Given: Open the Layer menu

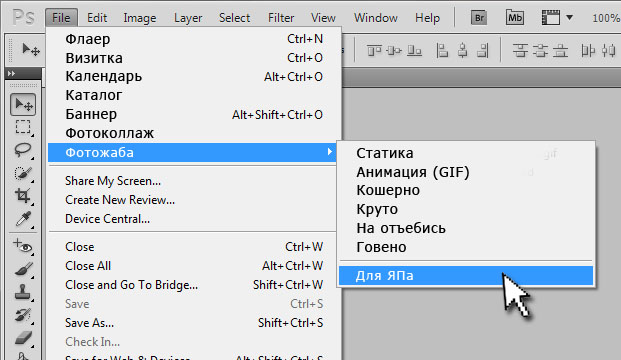Looking at the screenshot, I should coord(188,18).
